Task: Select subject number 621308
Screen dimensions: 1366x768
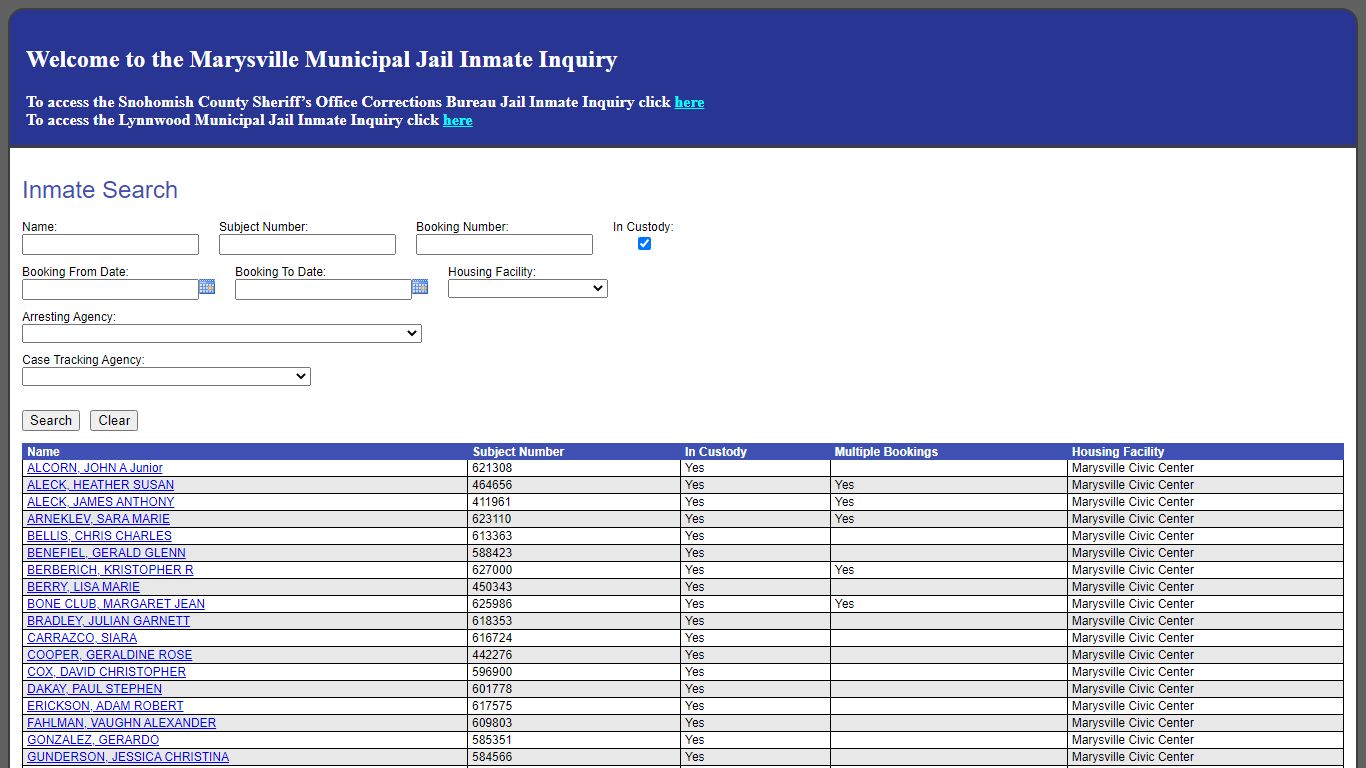Action: click(x=492, y=468)
